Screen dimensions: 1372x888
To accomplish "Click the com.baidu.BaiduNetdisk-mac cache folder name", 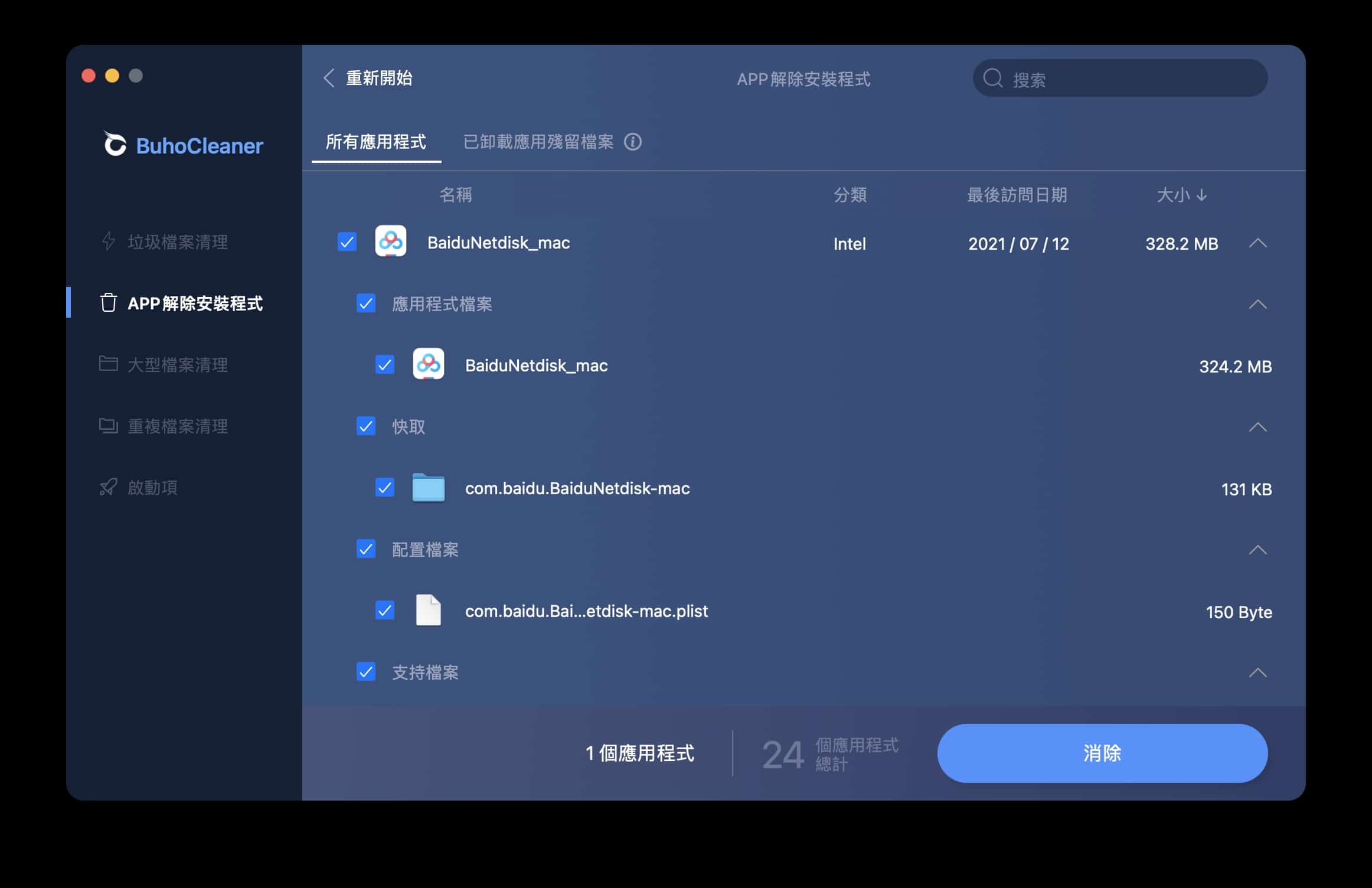I will (x=577, y=488).
